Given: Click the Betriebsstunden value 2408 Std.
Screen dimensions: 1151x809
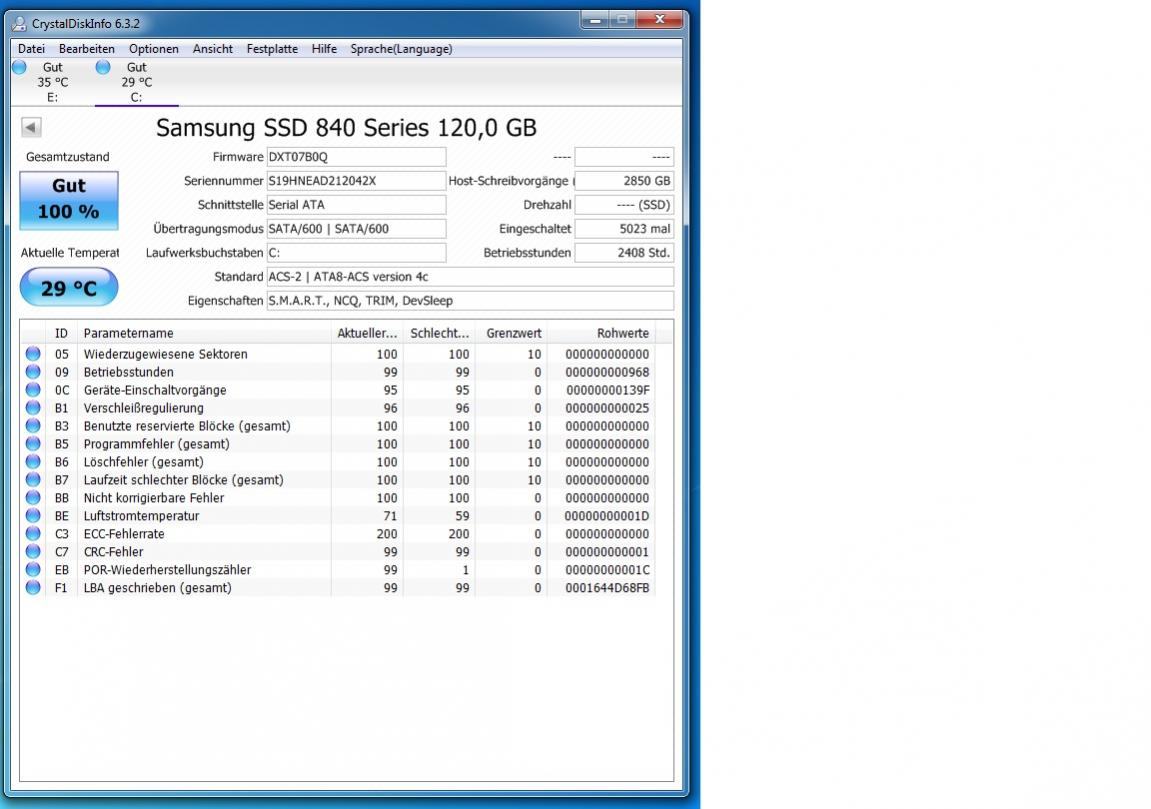Looking at the screenshot, I should click(624, 253).
